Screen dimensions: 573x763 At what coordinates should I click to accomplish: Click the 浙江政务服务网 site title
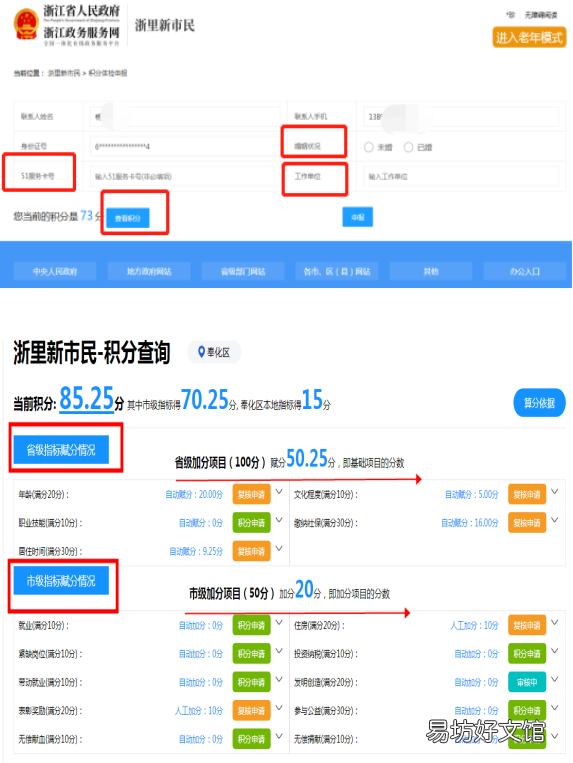(x=81, y=33)
